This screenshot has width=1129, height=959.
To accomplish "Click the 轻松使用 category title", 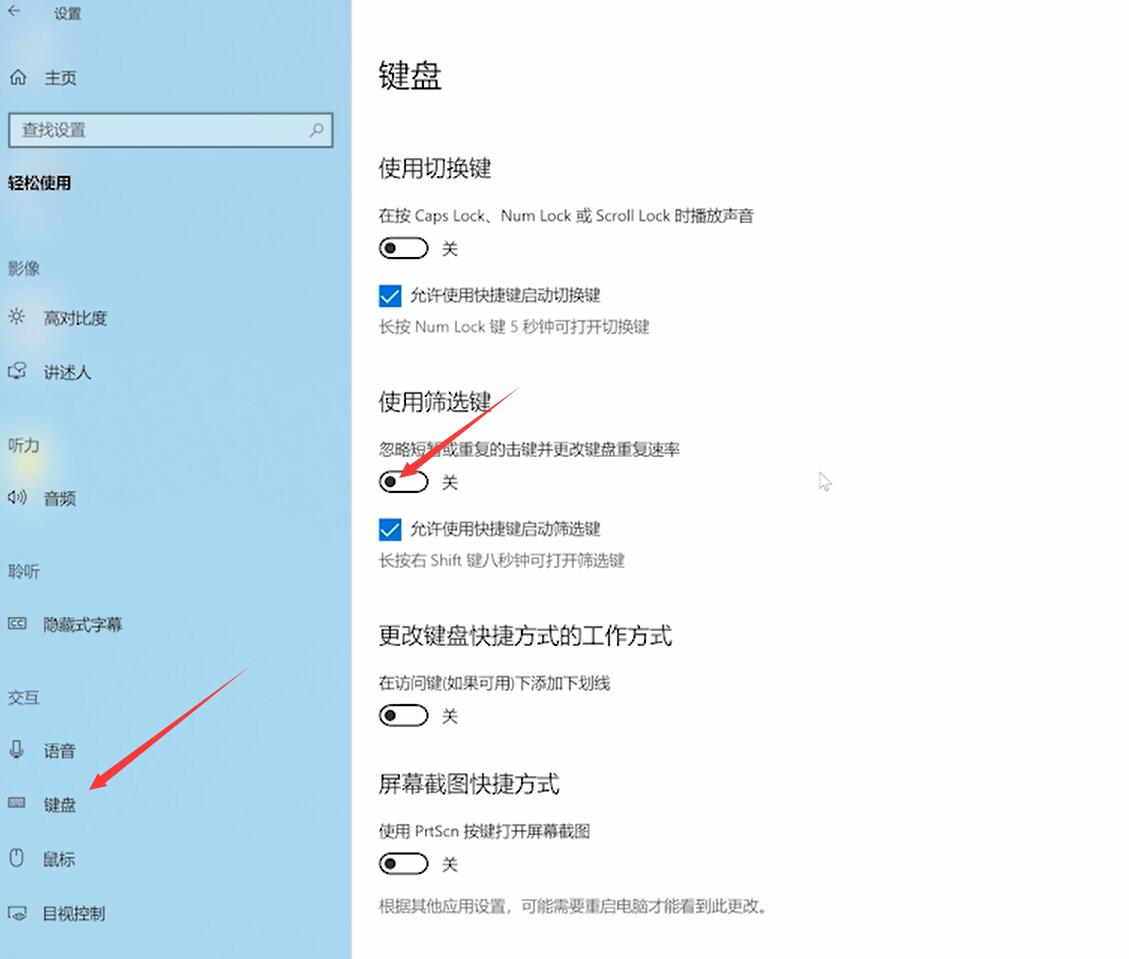I will [x=40, y=183].
